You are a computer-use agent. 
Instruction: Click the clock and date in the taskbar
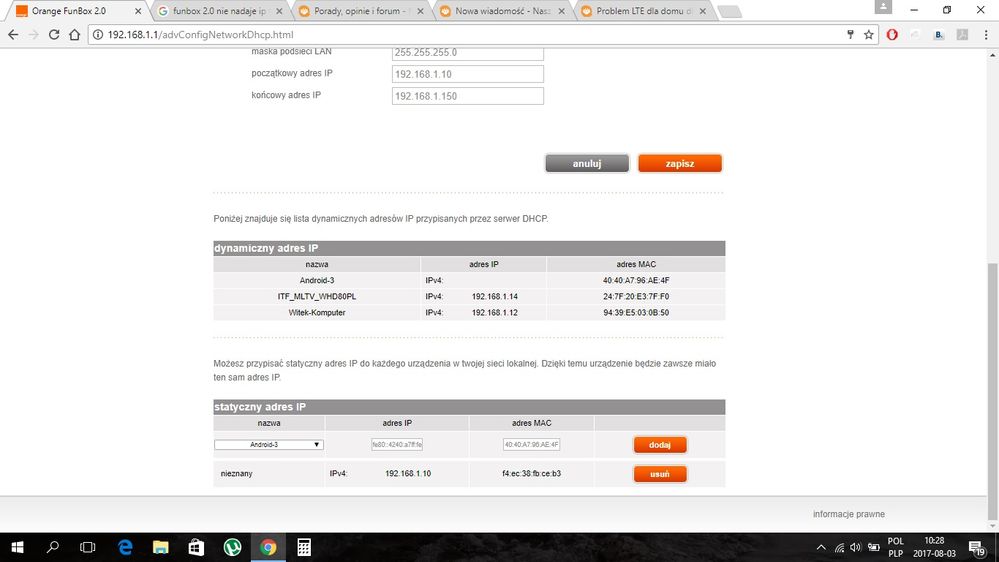[x=934, y=547]
